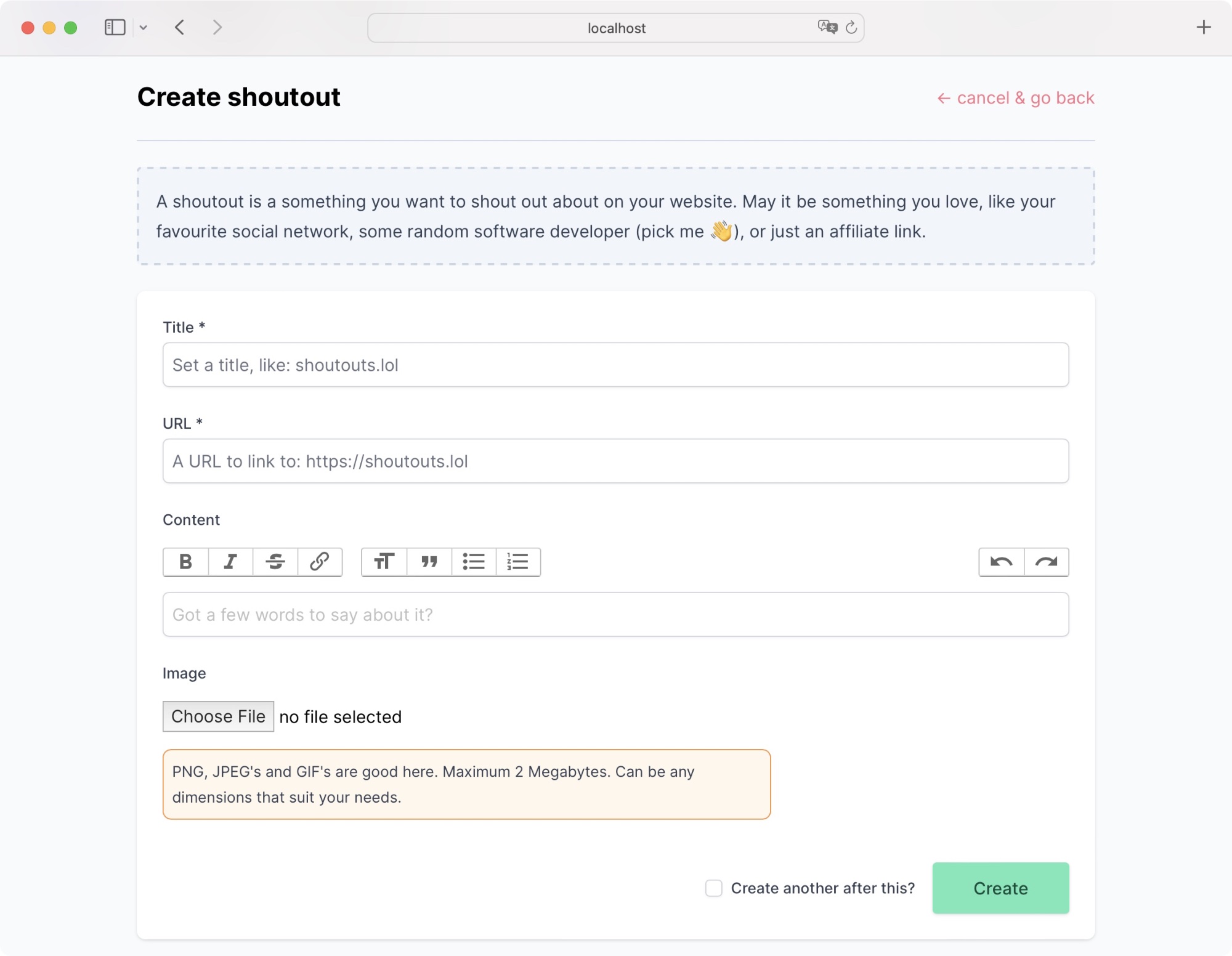
Task: Go back to the previous page
Action: 180,28
